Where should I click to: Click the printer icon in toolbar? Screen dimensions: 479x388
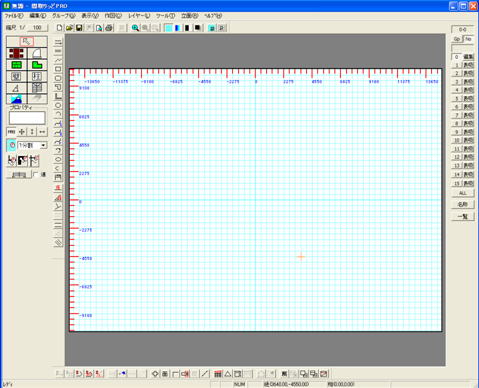coord(109,28)
